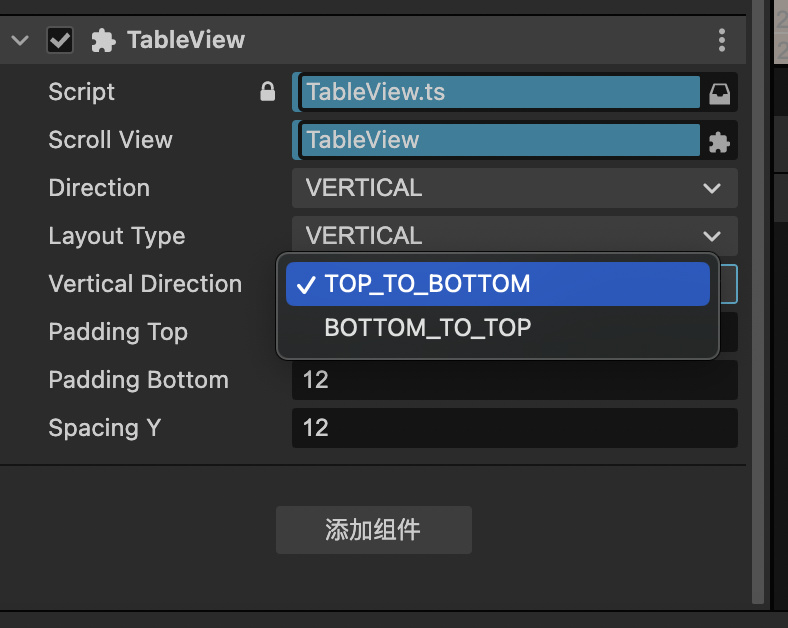Click the TableView.ts script field

pyautogui.click(x=500, y=92)
